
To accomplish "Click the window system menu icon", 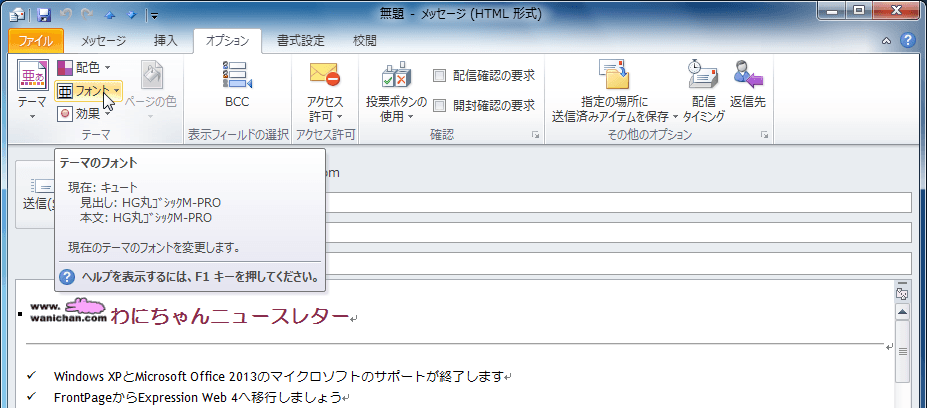I will [x=17, y=13].
